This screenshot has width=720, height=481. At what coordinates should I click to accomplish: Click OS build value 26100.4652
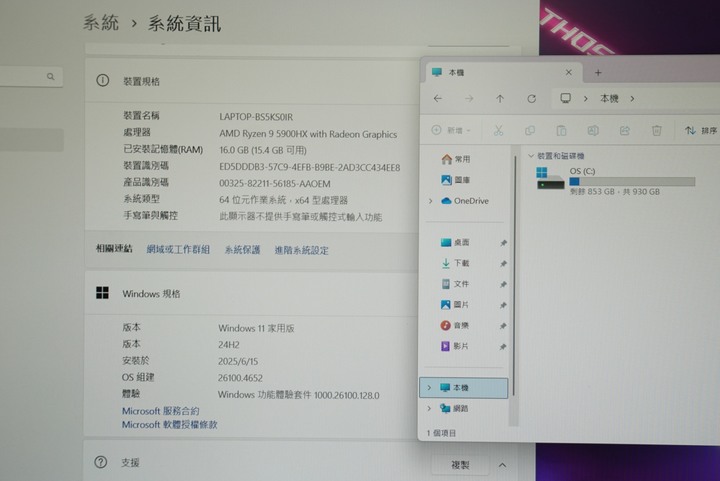click(x=240, y=378)
